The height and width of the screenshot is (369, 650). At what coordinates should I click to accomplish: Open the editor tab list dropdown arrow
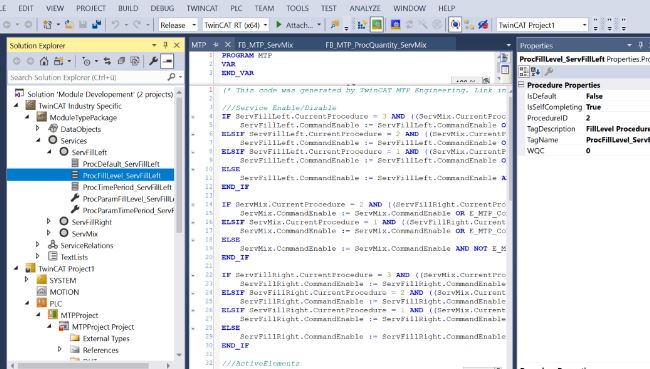pos(509,45)
